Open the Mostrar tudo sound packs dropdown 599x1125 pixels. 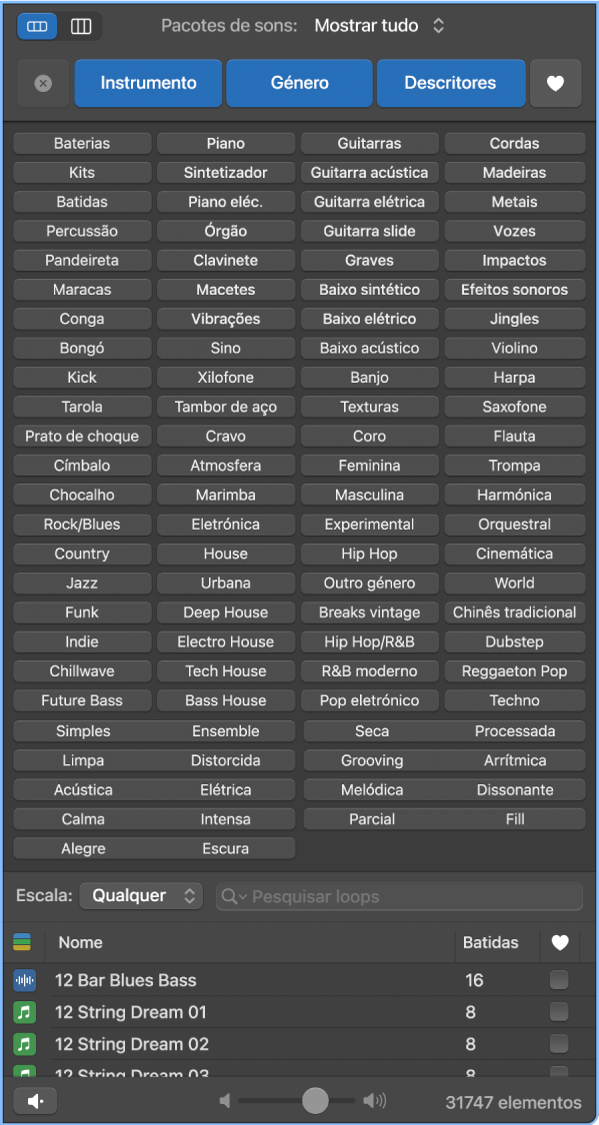click(x=380, y=25)
